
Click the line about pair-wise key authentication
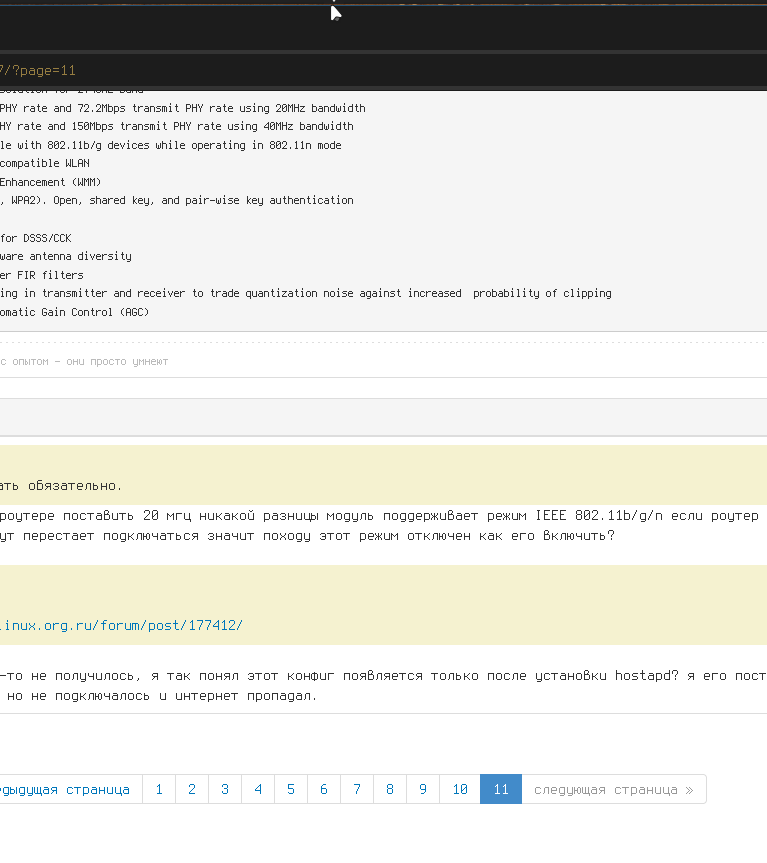177,200
